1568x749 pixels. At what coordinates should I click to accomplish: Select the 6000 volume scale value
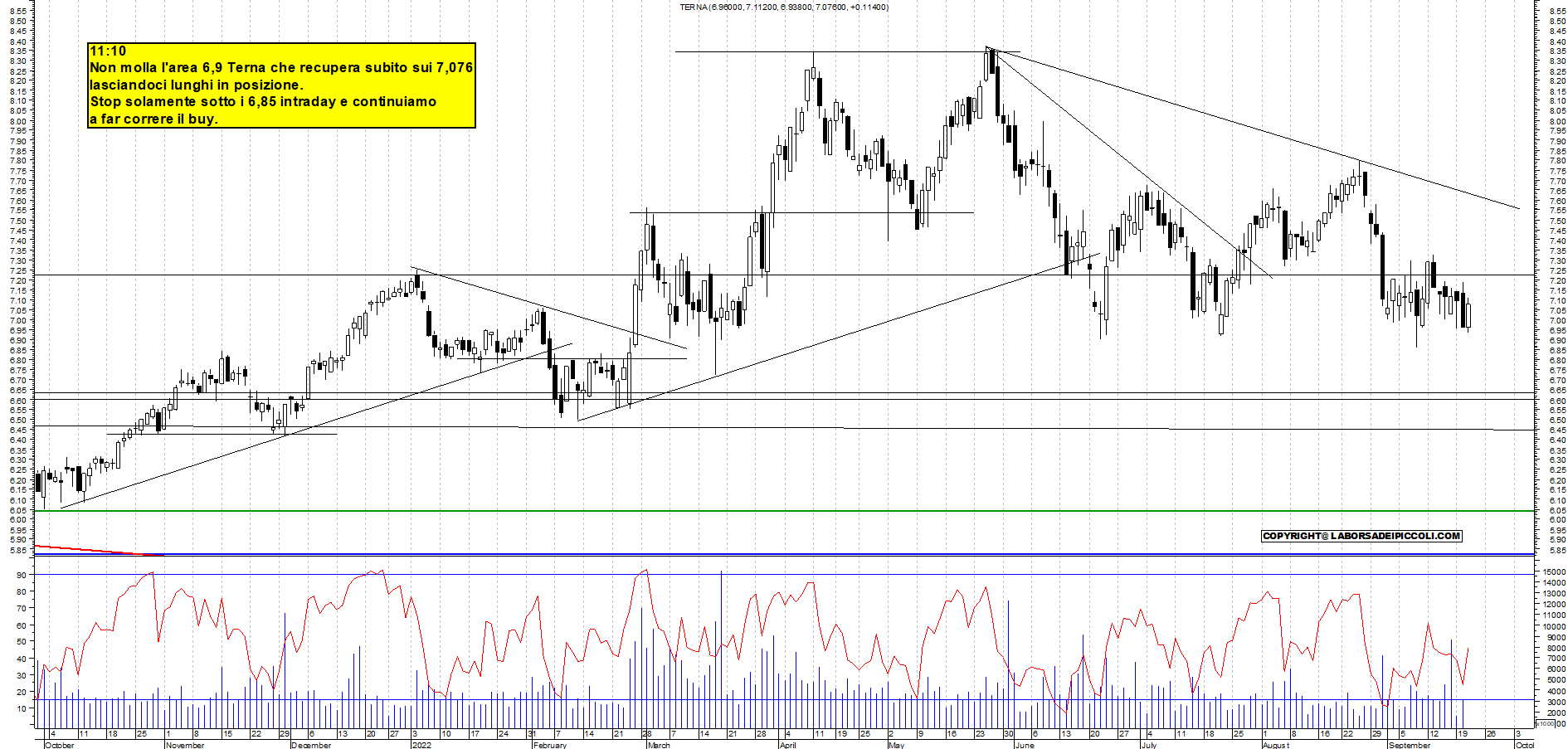1556,669
